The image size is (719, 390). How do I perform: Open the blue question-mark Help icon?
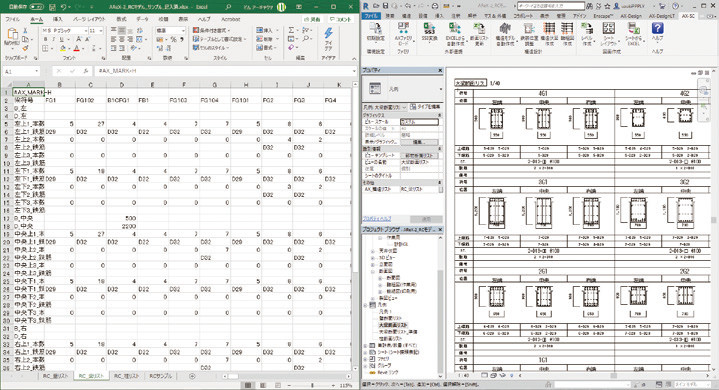tap(657, 28)
